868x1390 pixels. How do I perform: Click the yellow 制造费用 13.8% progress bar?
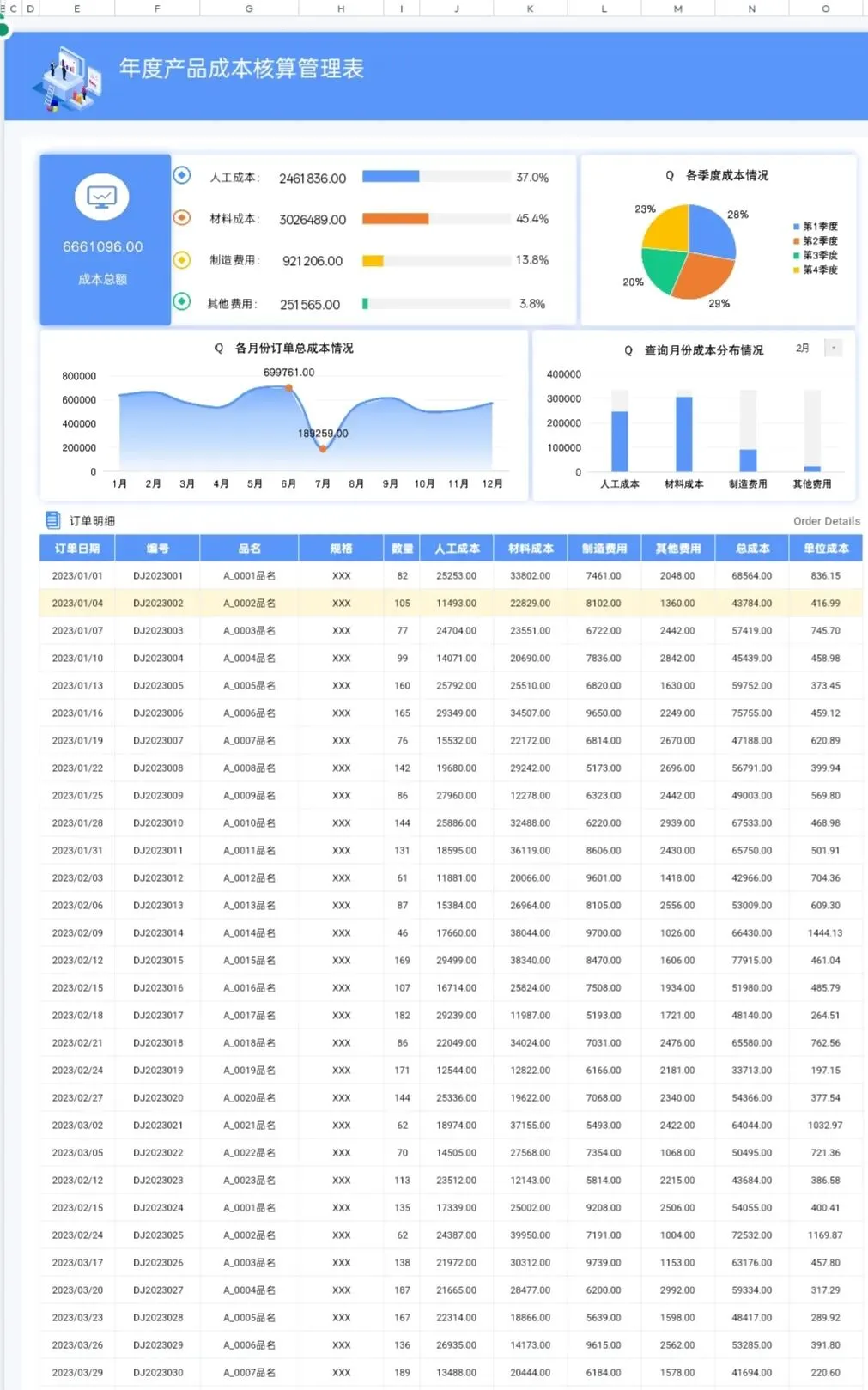pos(373,260)
